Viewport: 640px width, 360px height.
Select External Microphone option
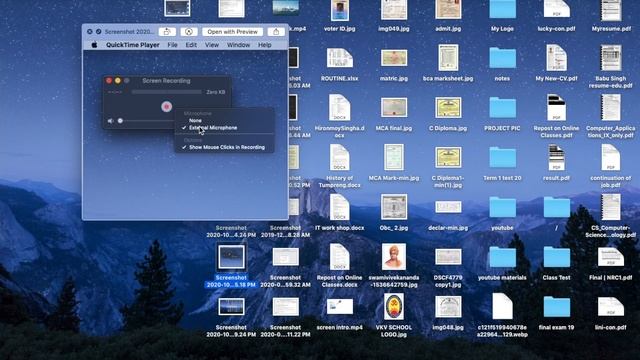click(x=213, y=128)
